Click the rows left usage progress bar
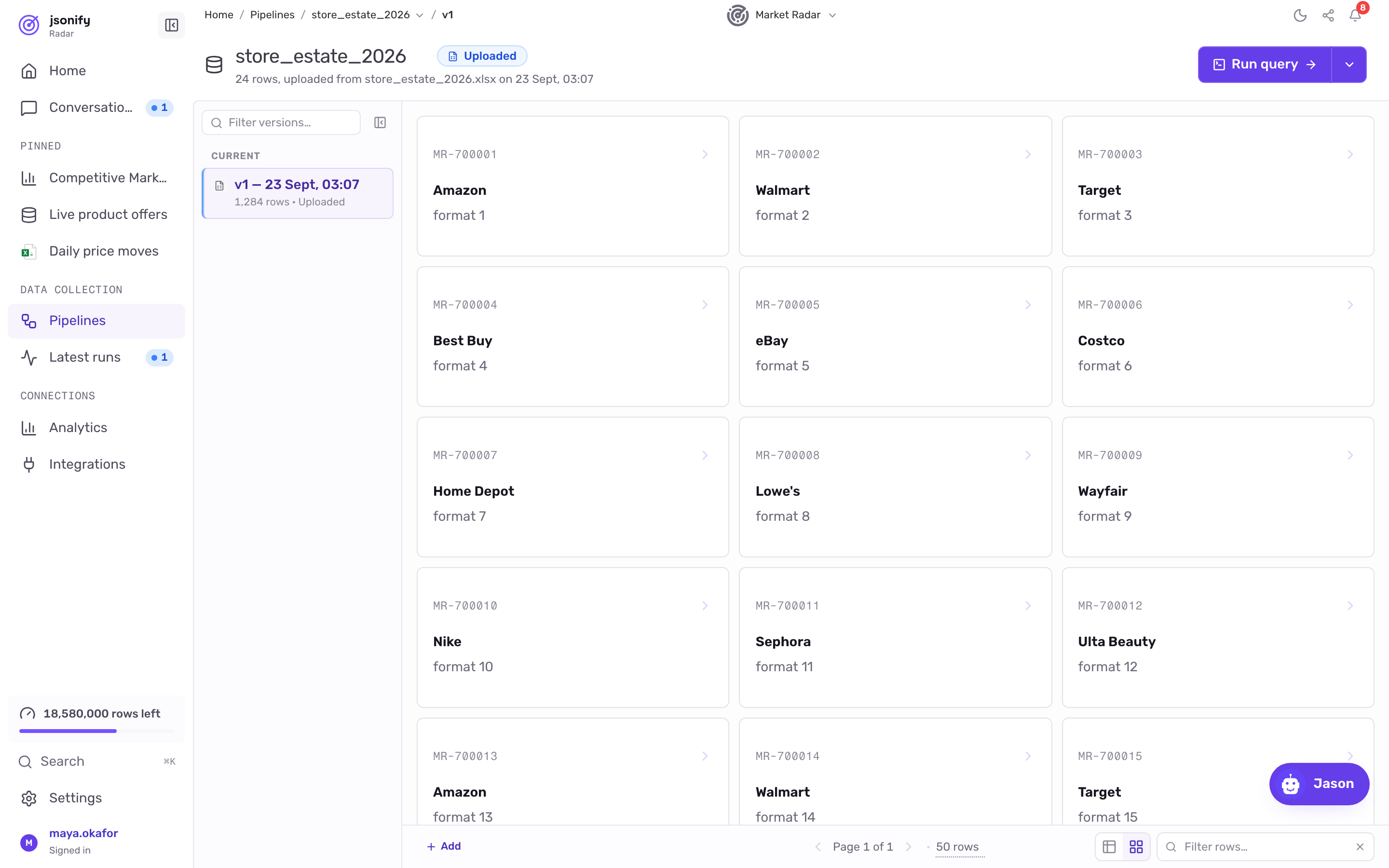 pos(96,731)
